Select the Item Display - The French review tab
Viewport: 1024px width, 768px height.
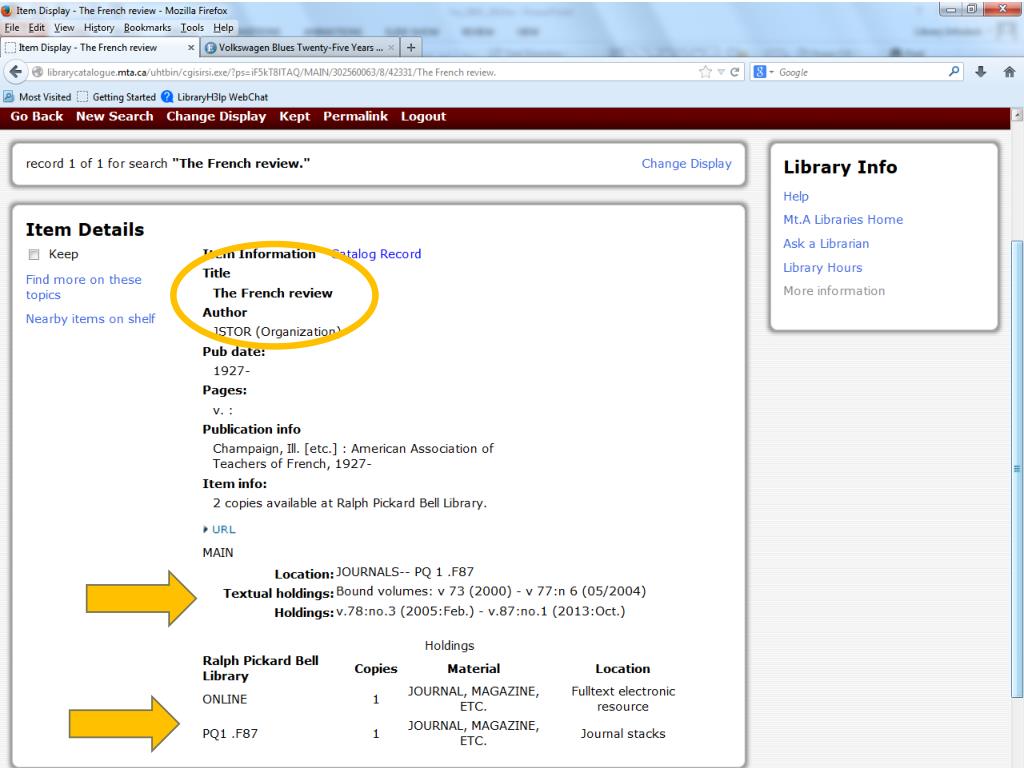pyautogui.click(x=100, y=47)
